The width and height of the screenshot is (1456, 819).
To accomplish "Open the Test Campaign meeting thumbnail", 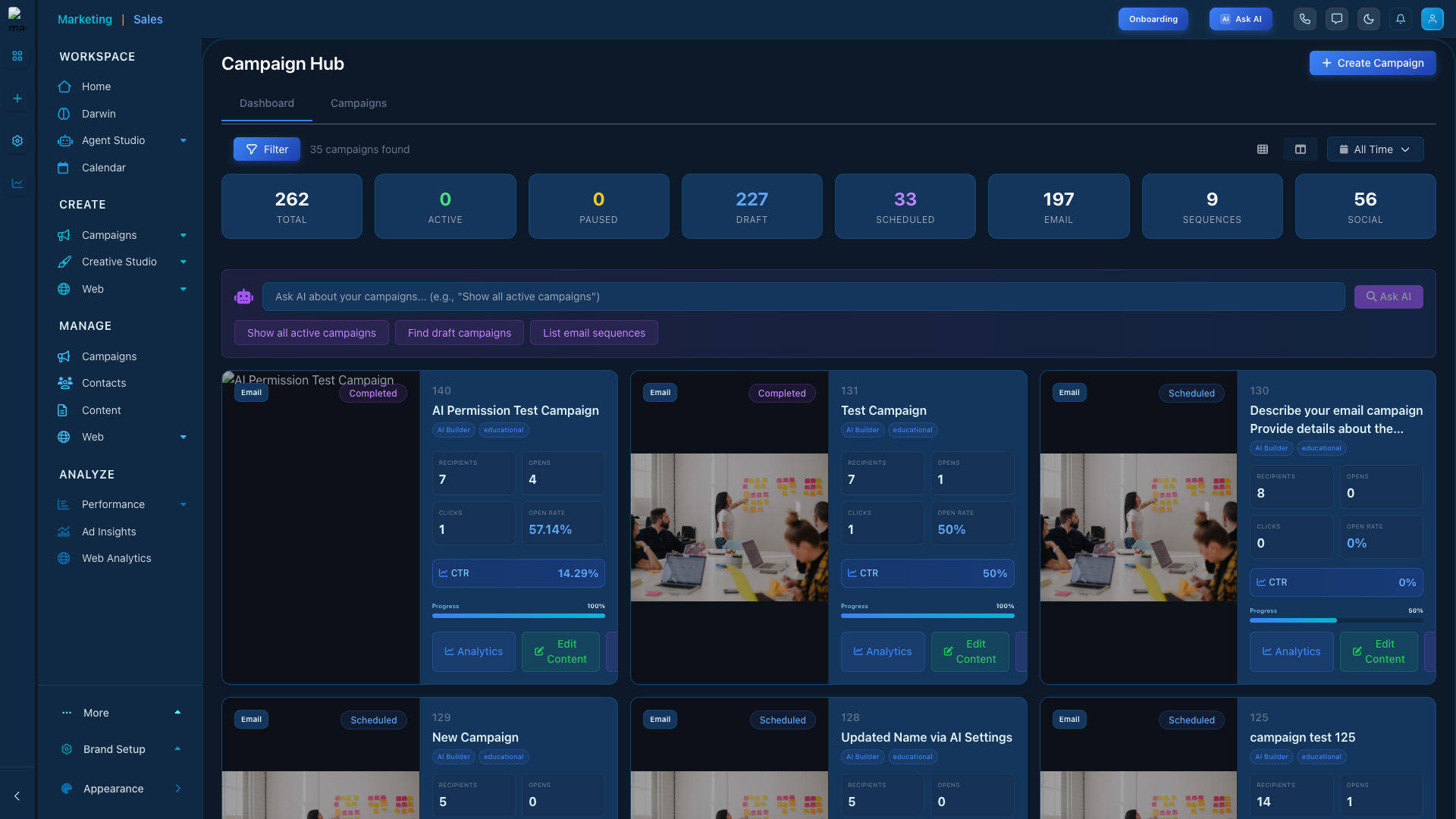I will [x=730, y=527].
